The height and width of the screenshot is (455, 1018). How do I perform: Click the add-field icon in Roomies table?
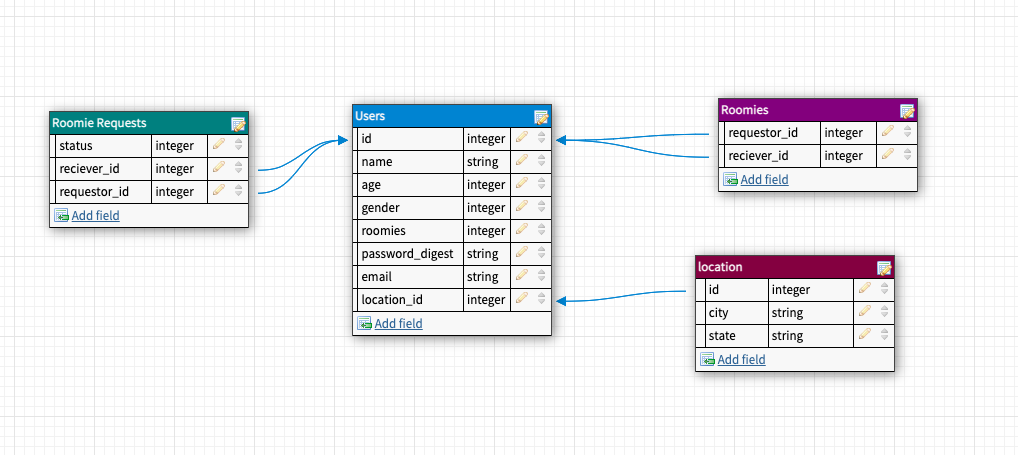(x=730, y=179)
